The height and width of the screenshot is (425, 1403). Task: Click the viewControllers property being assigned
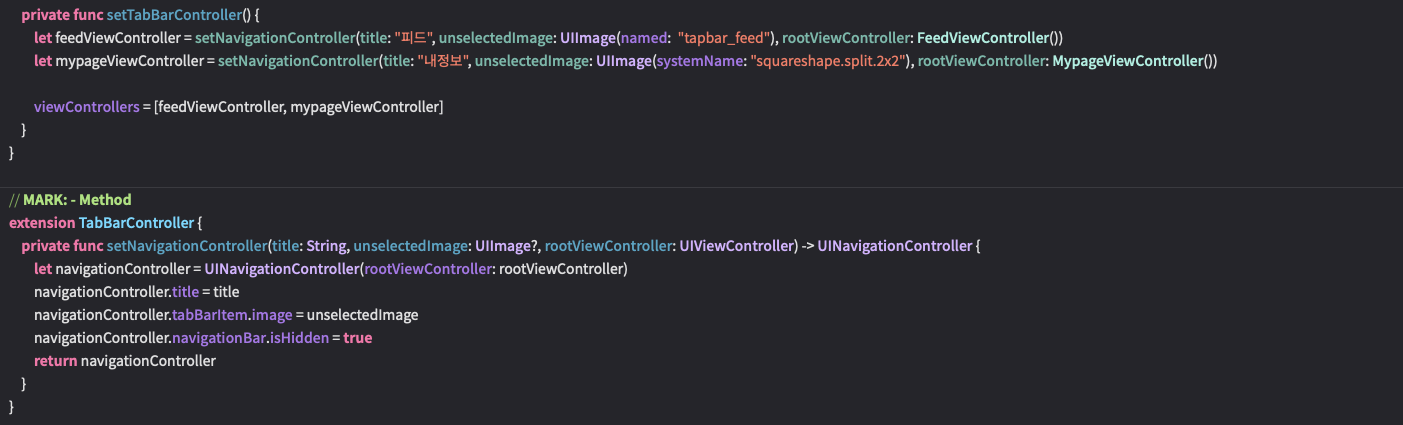86,106
